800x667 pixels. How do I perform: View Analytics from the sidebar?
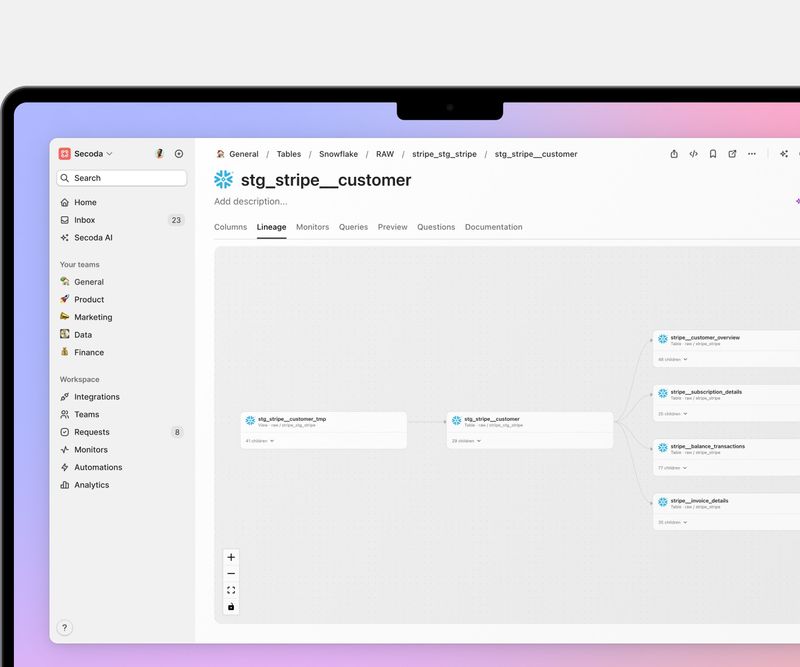[x=91, y=485]
